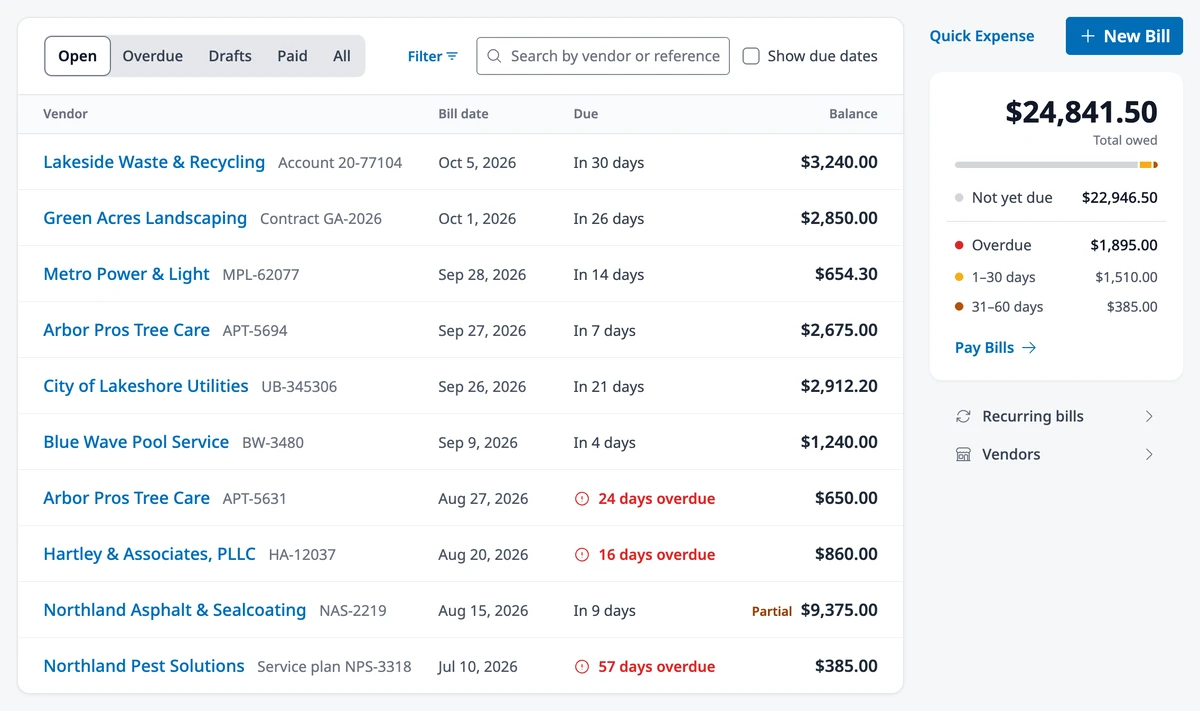This screenshot has width=1200, height=711.
Task: Click the total owed aging progress bar
Action: (1056, 165)
